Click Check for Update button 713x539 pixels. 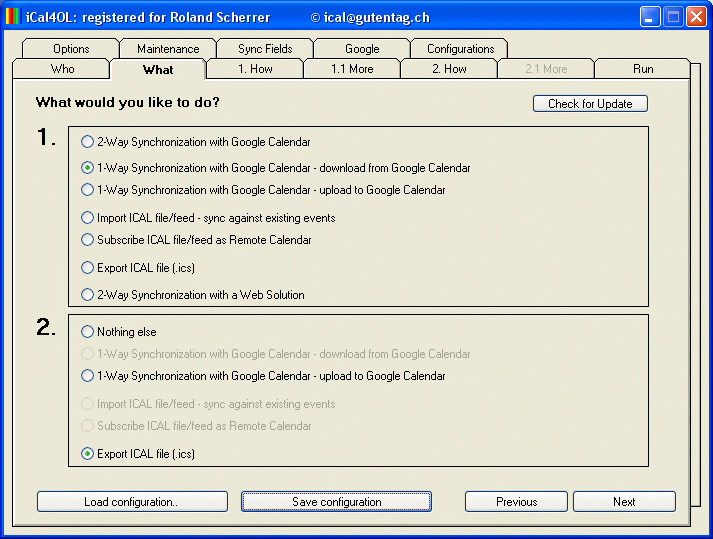pos(590,104)
